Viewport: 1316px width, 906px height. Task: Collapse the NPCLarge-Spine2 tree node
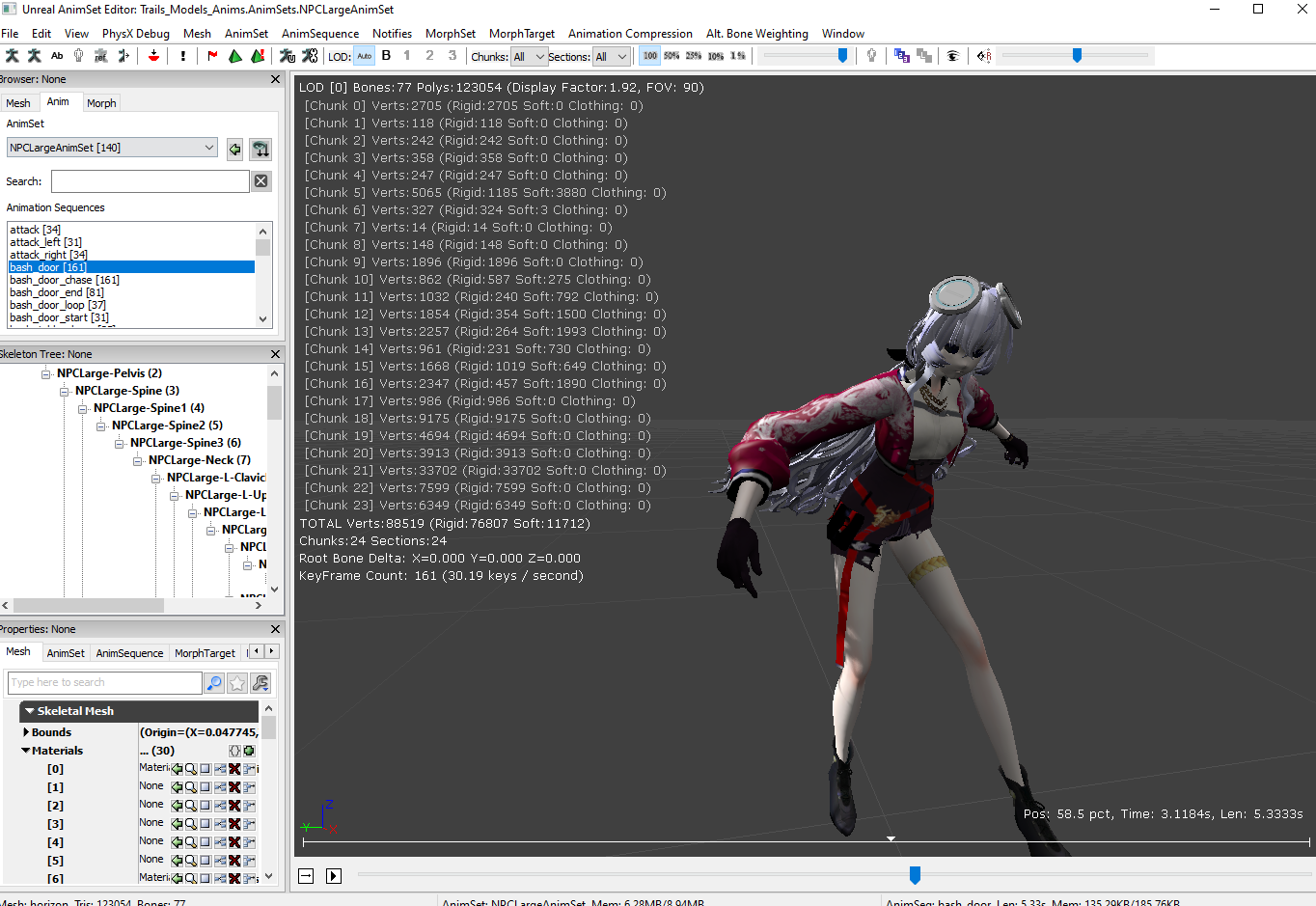101,426
